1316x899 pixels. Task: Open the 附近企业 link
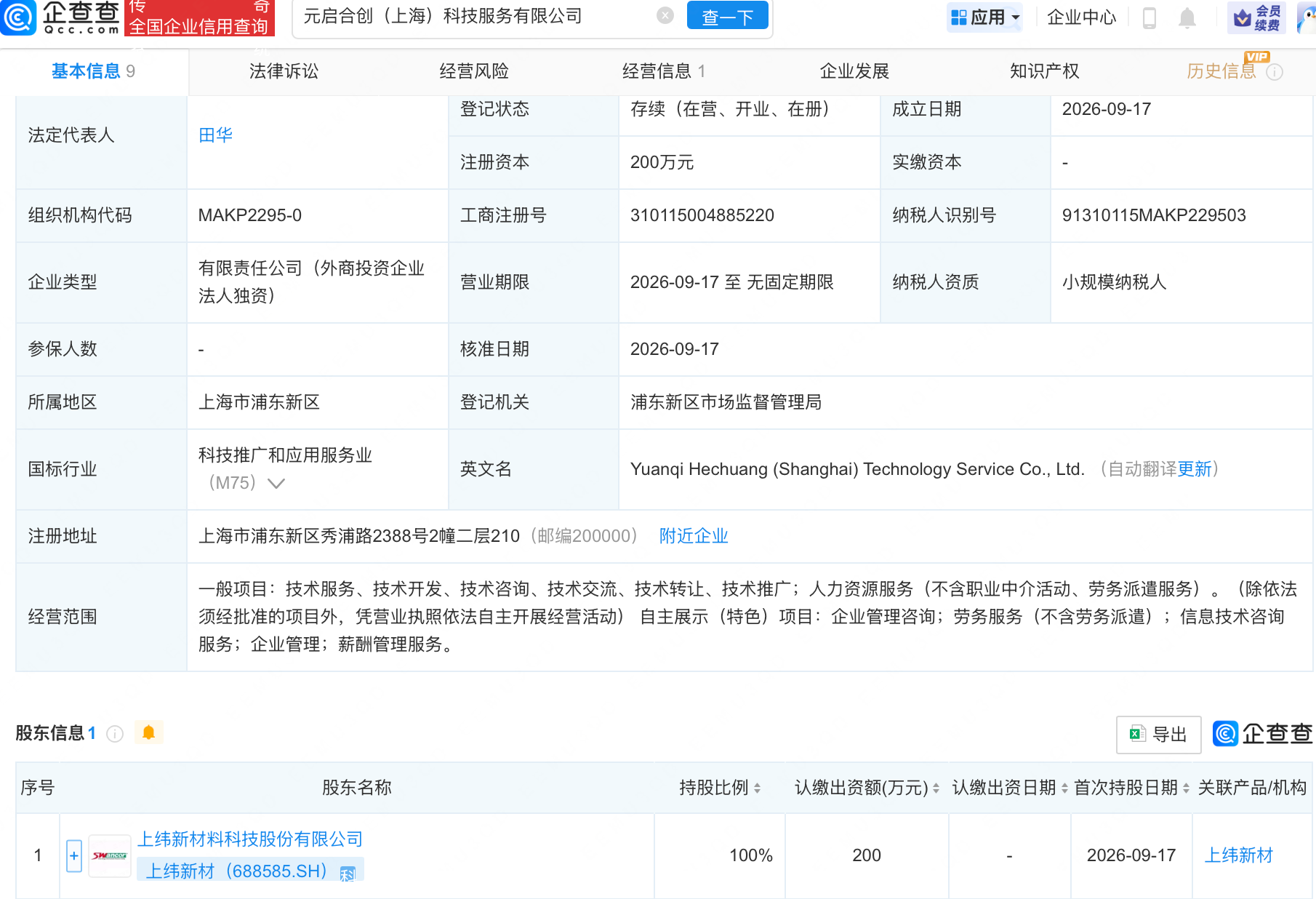click(694, 536)
